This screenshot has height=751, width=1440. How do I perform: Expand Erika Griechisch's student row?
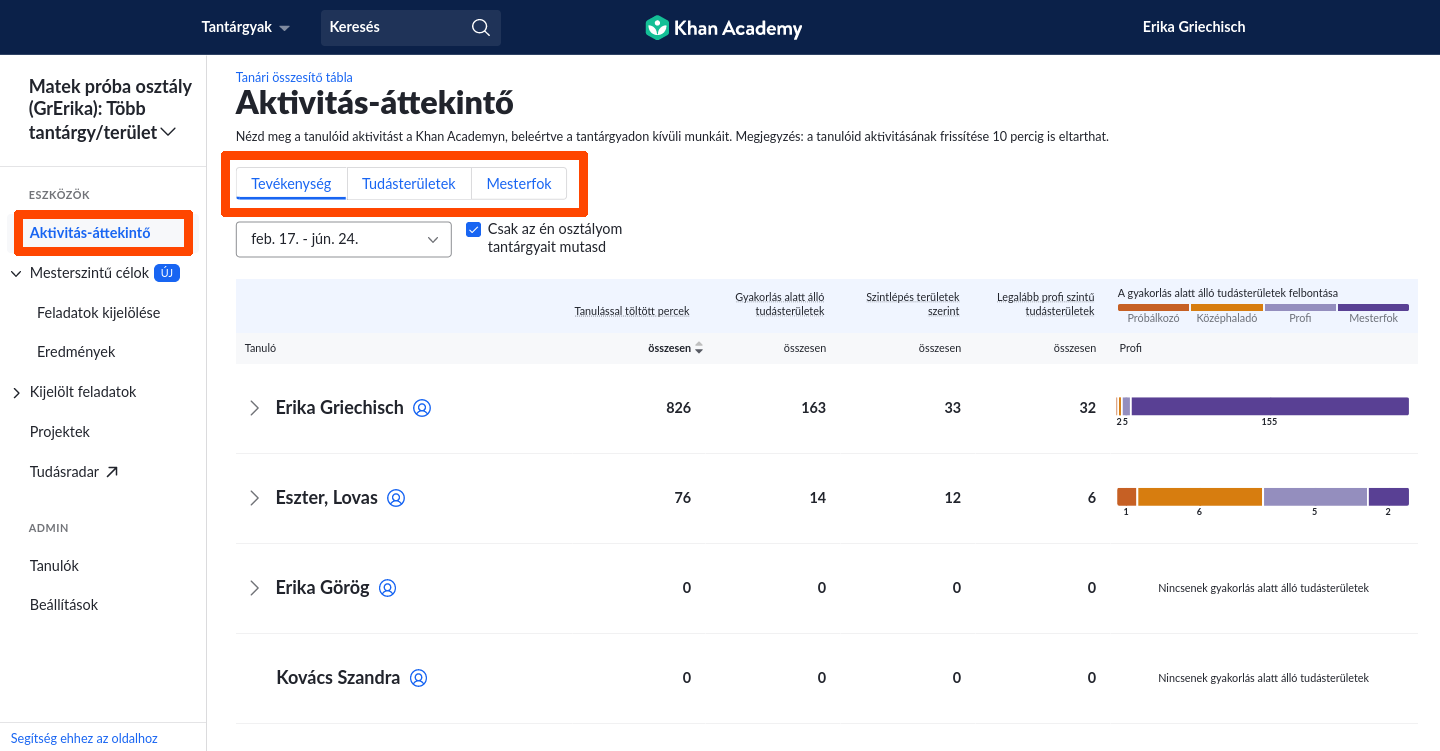pos(254,408)
